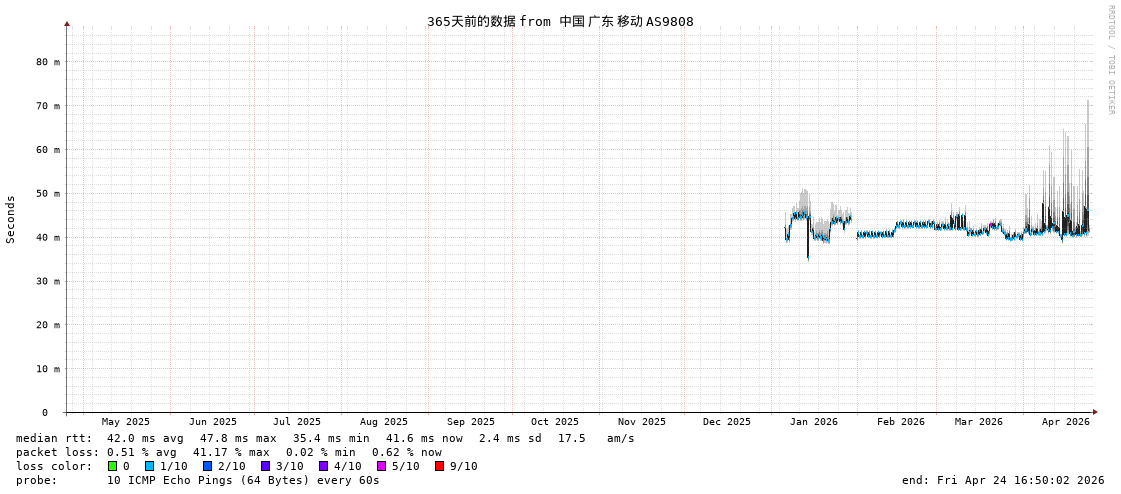The height and width of the screenshot is (494, 1121).
Task: Click the Oct 2025 month label
Action: 555,422
